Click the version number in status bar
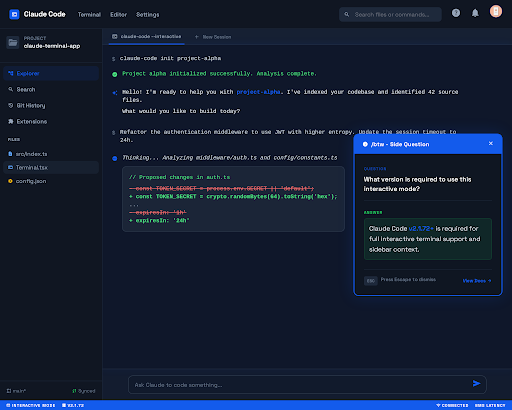Screen dimensions: 512x410 click(x=73, y=405)
